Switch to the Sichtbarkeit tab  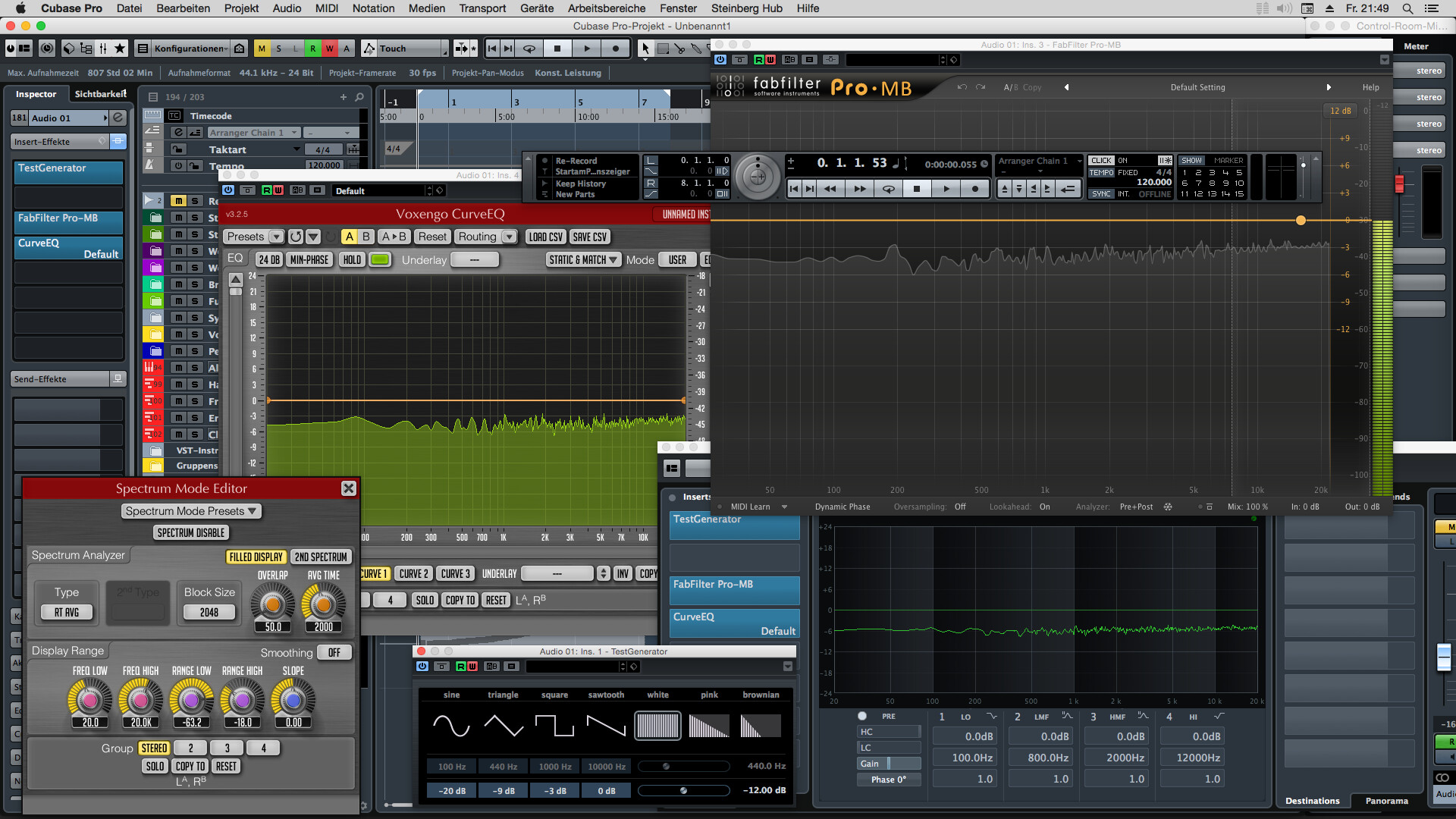point(100,94)
